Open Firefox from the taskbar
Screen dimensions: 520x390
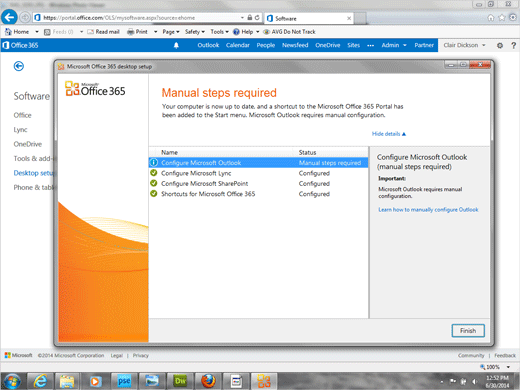coord(208,381)
